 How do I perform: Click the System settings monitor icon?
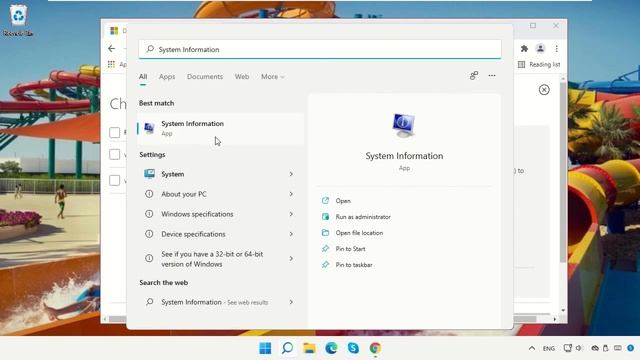(x=149, y=174)
